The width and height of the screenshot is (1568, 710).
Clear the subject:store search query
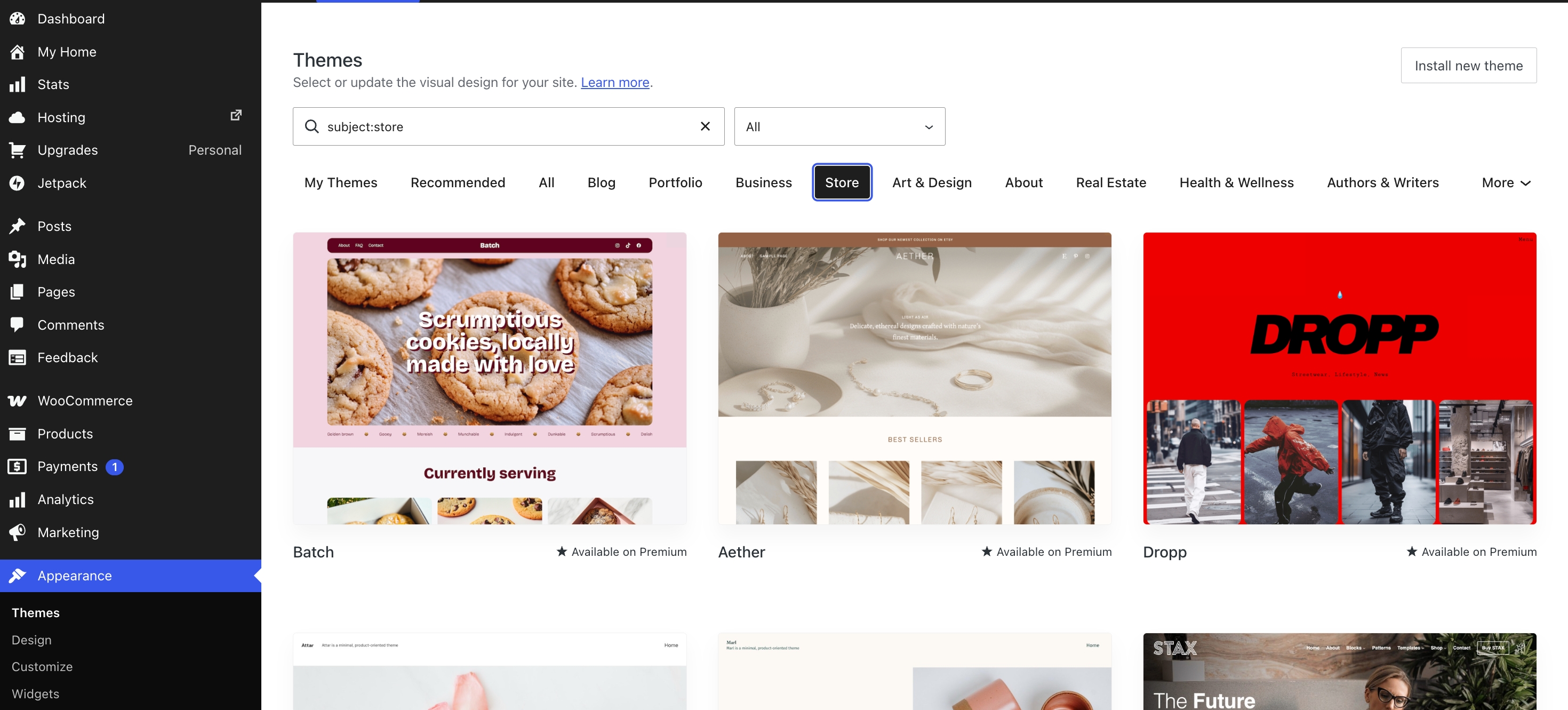pyautogui.click(x=705, y=126)
